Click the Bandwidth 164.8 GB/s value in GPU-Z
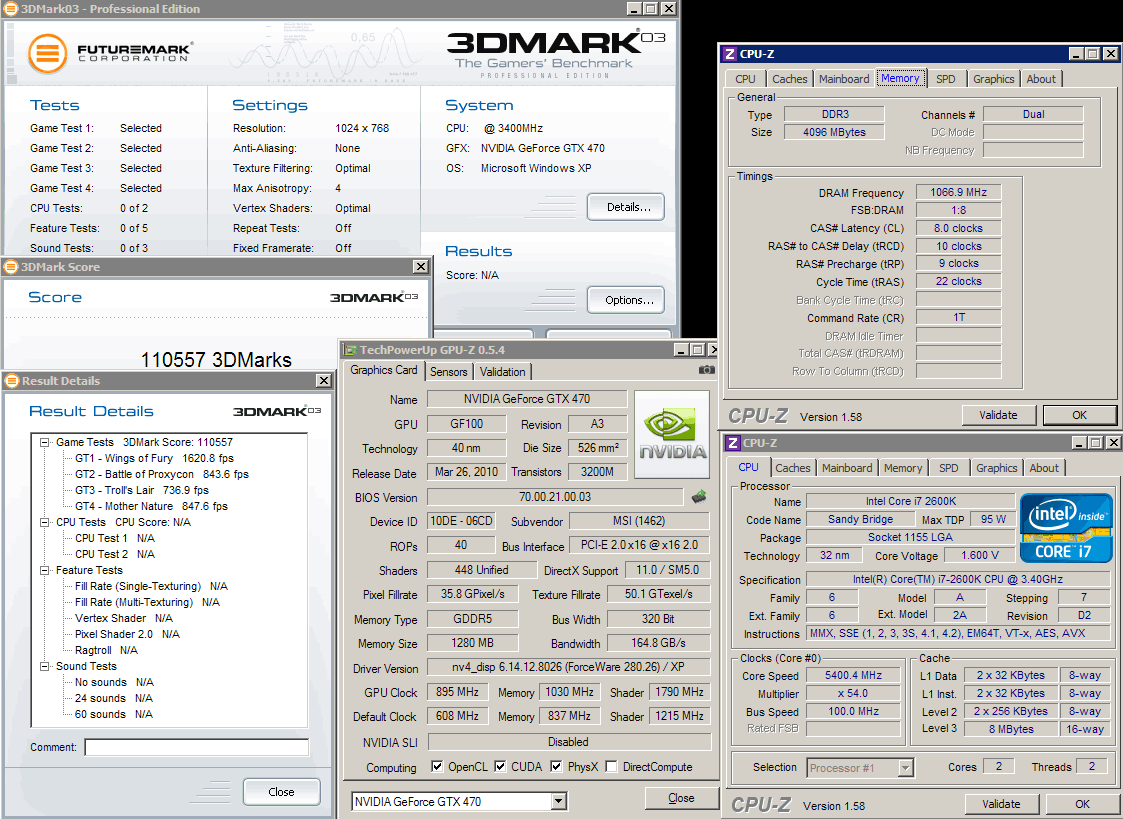The image size is (1123, 819). 658,643
